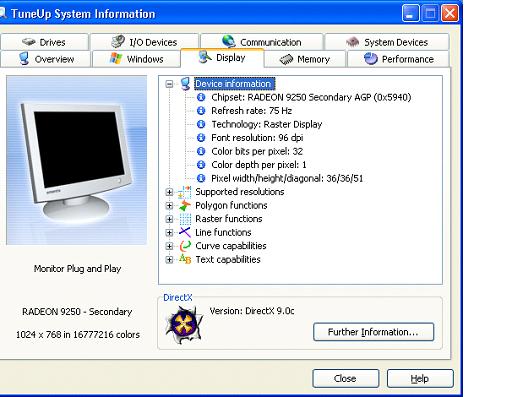This screenshot has width=512, height=397.
Task: Click info icon beside Pixel width/height/diagonal
Action: click(x=201, y=178)
